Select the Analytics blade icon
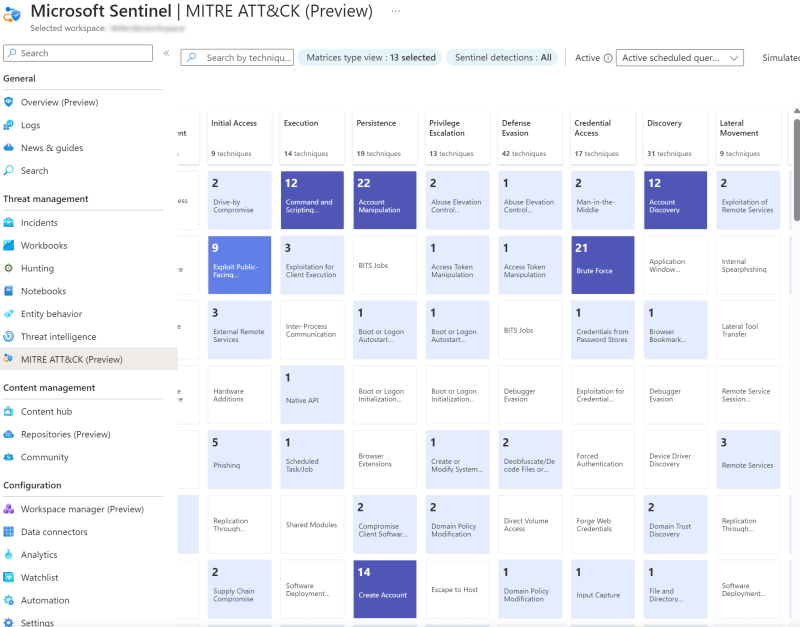Viewport: 800px width, 627px height. pos(11,554)
